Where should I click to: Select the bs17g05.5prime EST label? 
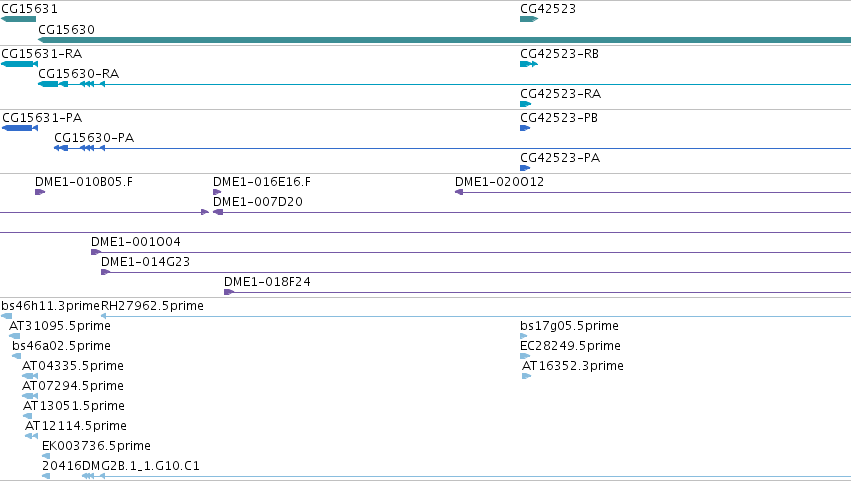click(569, 326)
